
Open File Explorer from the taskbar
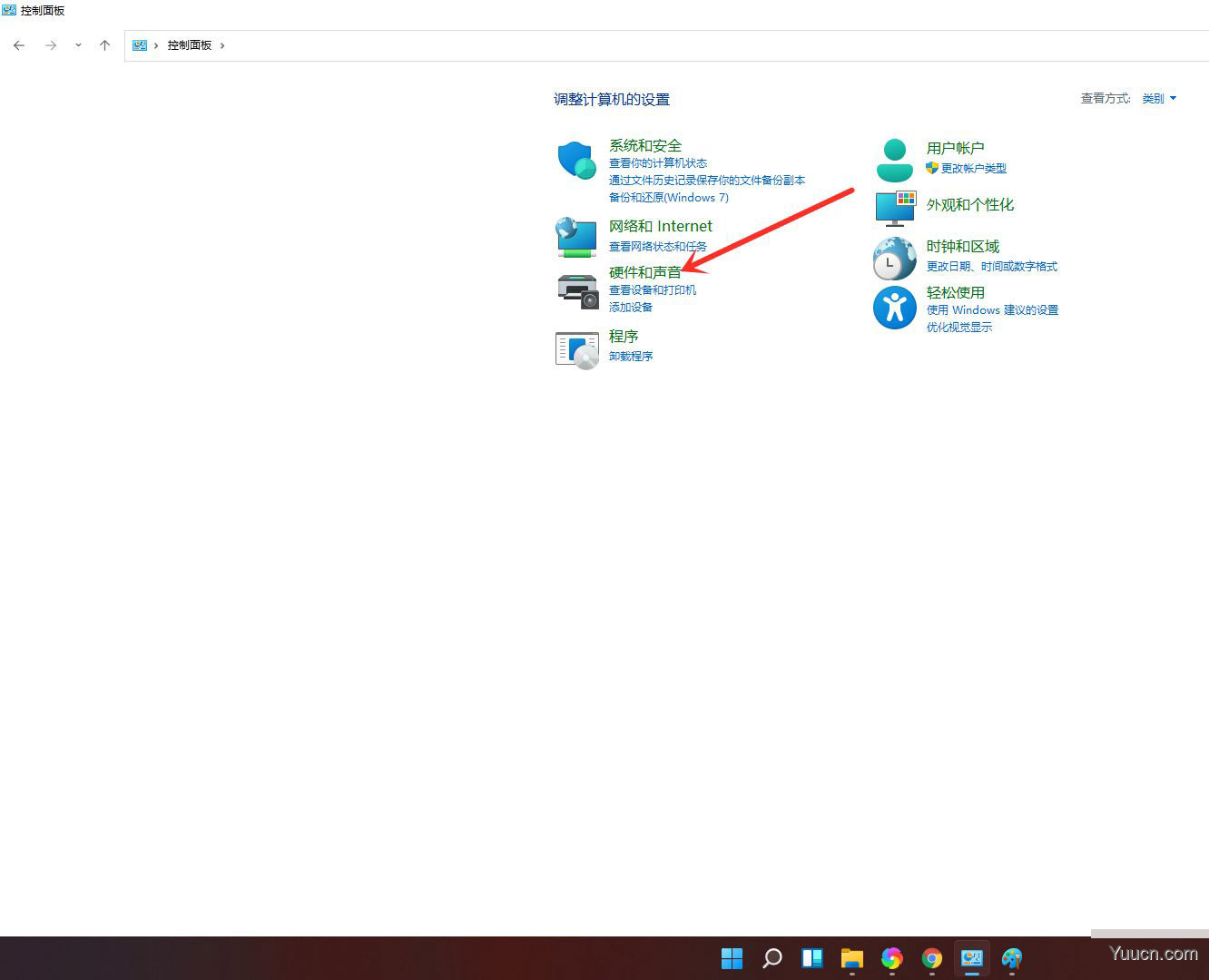pyautogui.click(x=851, y=958)
